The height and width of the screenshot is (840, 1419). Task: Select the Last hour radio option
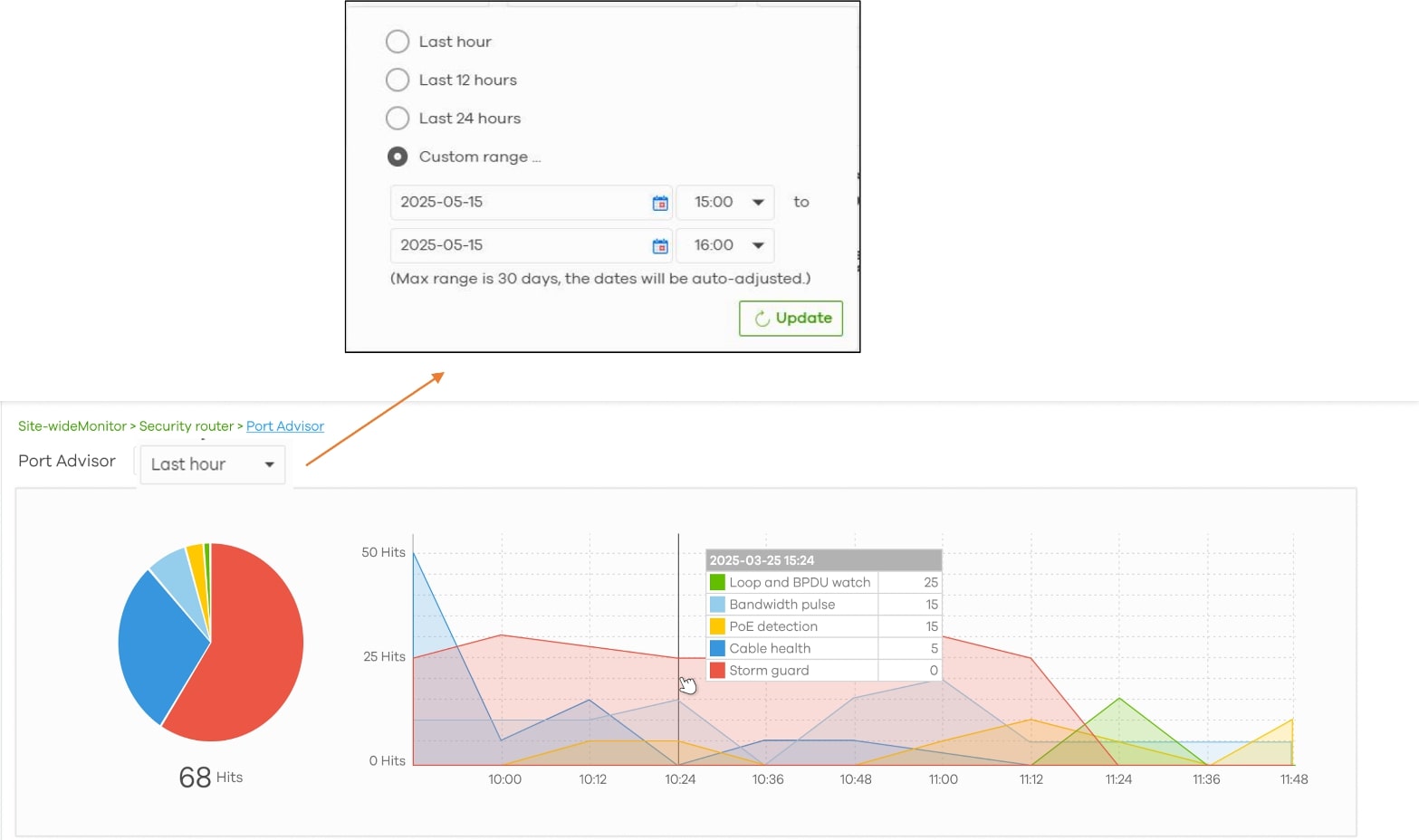398,42
